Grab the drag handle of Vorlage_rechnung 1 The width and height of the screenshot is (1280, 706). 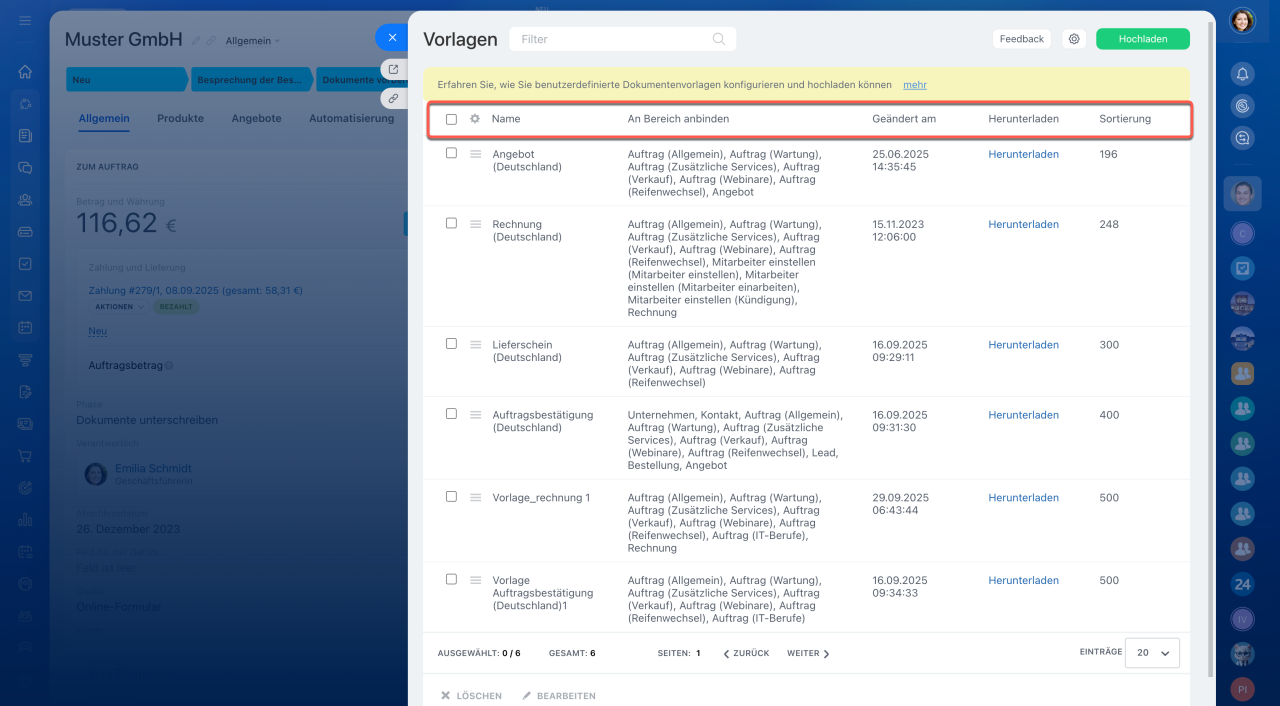click(x=476, y=497)
